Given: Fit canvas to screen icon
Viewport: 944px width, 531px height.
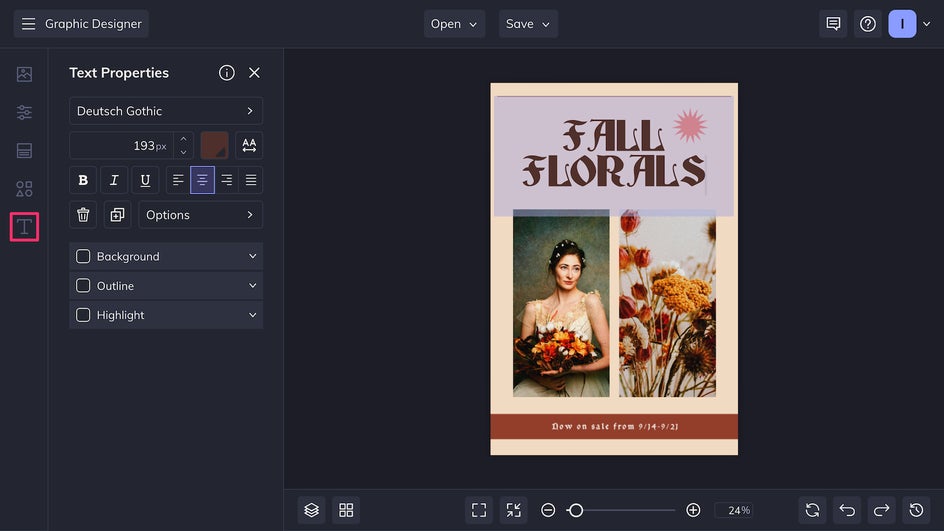Looking at the screenshot, I should (x=479, y=510).
